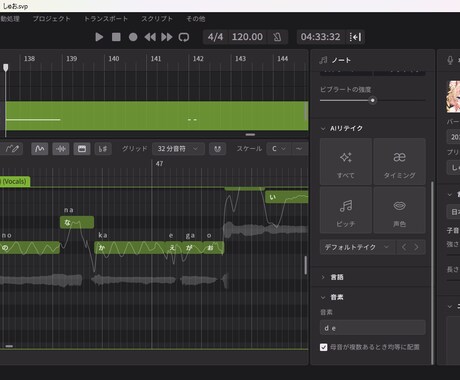
Task: Click the tilde scale-type dropdown
Action: (x=299, y=149)
